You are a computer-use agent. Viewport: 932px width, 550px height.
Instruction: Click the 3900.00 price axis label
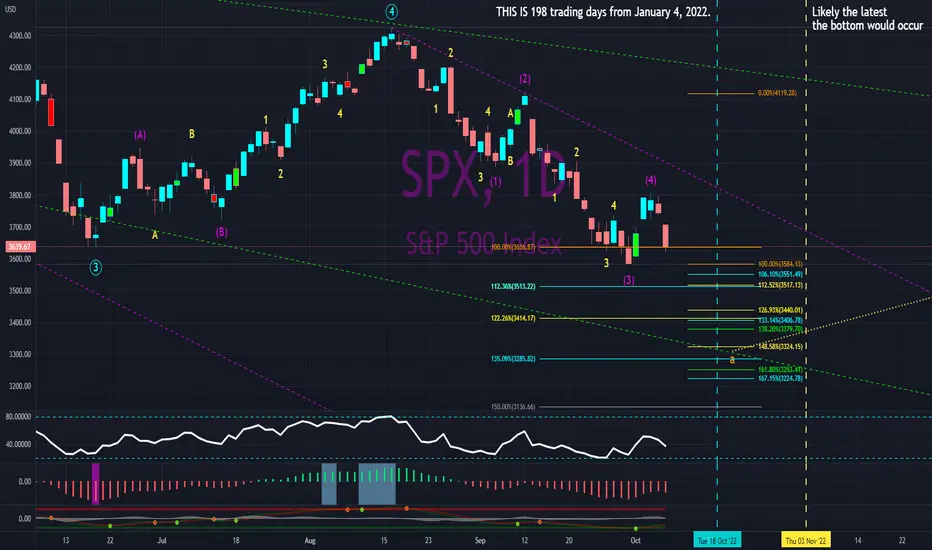pos(20,163)
